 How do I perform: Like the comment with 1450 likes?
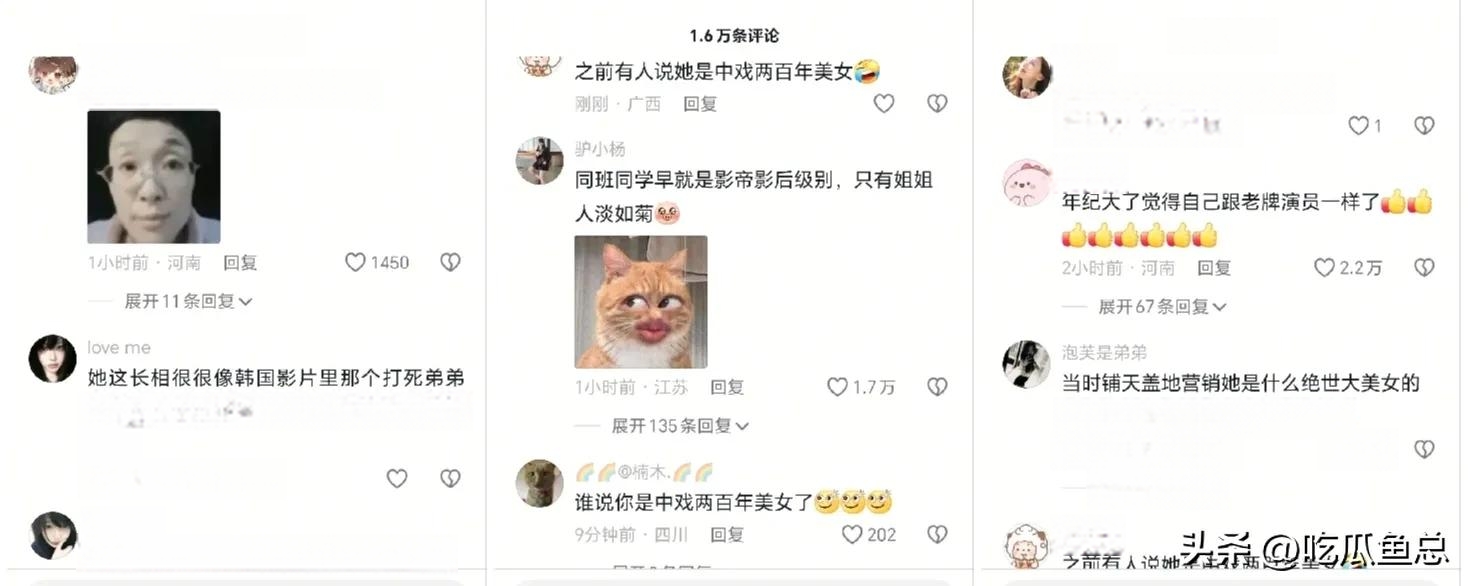355,262
